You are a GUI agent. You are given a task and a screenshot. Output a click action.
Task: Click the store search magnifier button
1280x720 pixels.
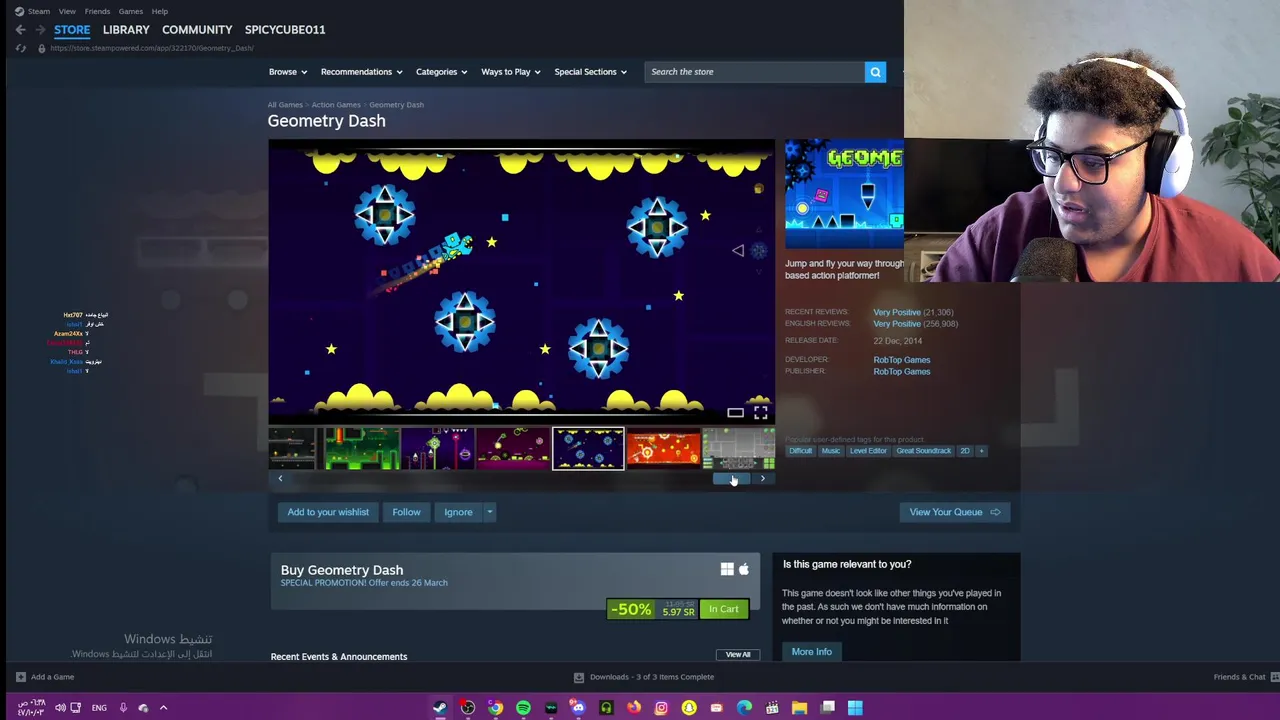click(x=875, y=72)
